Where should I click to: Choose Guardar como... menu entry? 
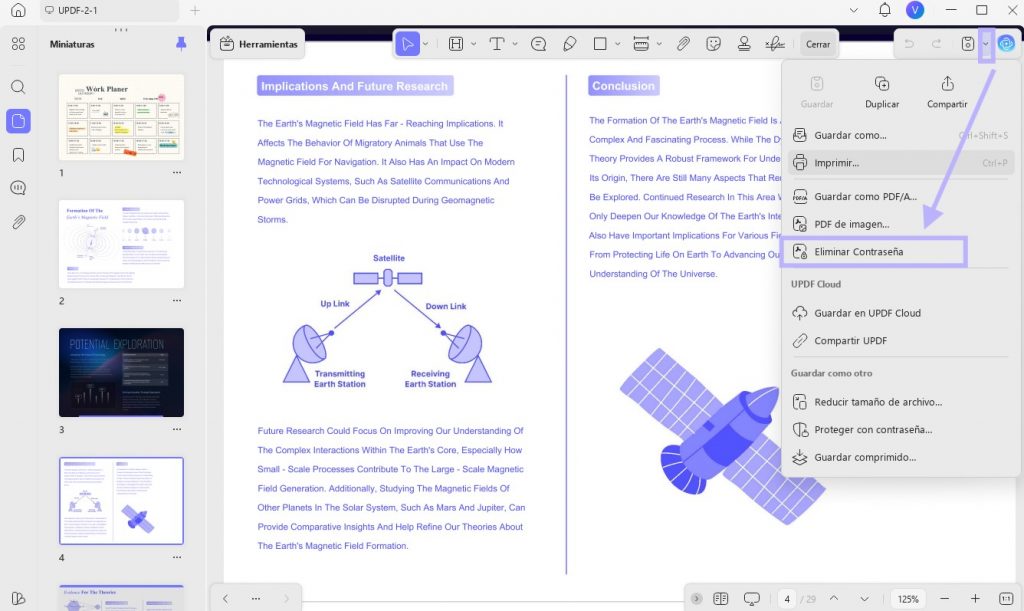click(x=901, y=135)
